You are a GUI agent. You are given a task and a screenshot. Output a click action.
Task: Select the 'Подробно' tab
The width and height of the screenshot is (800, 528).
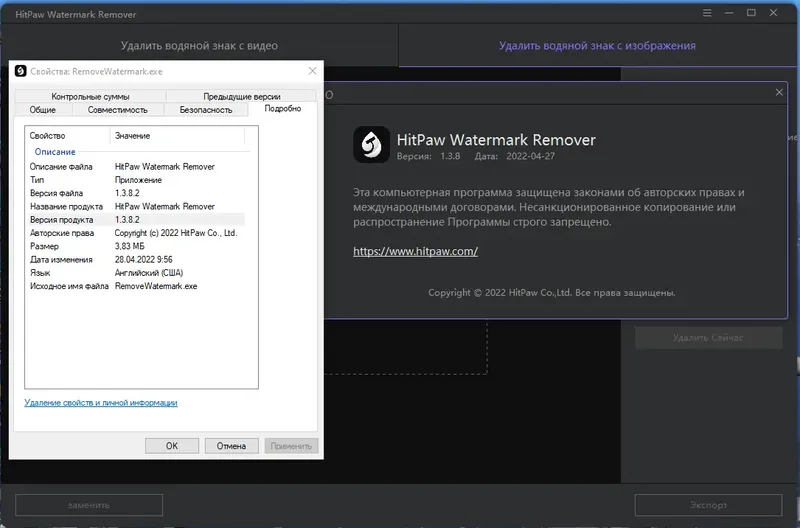[283, 109]
